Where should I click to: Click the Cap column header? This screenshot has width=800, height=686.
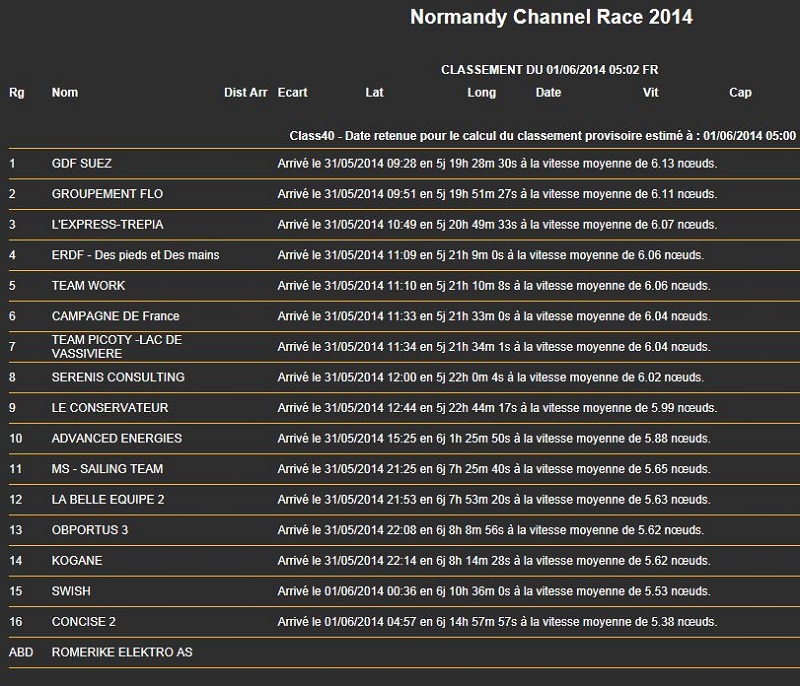click(x=740, y=93)
